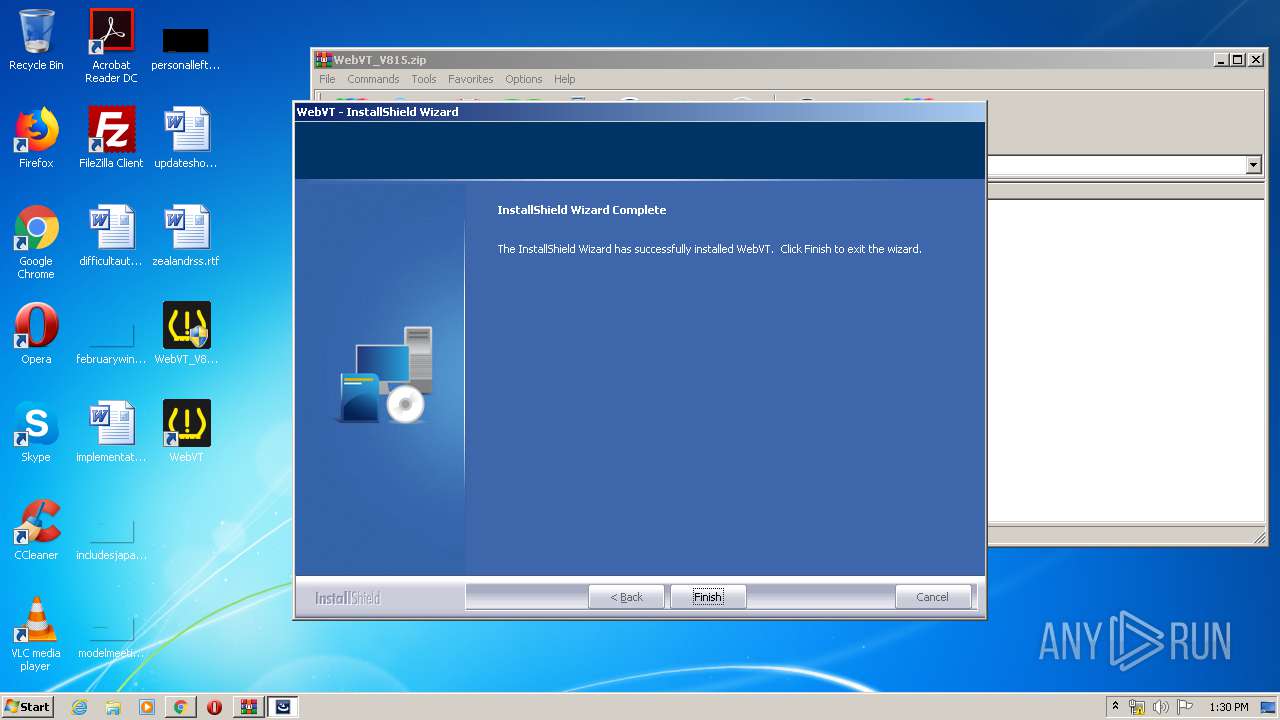Open Tools menu in WinRAR window
The height and width of the screenshot is (720, 1280).
pos(424,79)
